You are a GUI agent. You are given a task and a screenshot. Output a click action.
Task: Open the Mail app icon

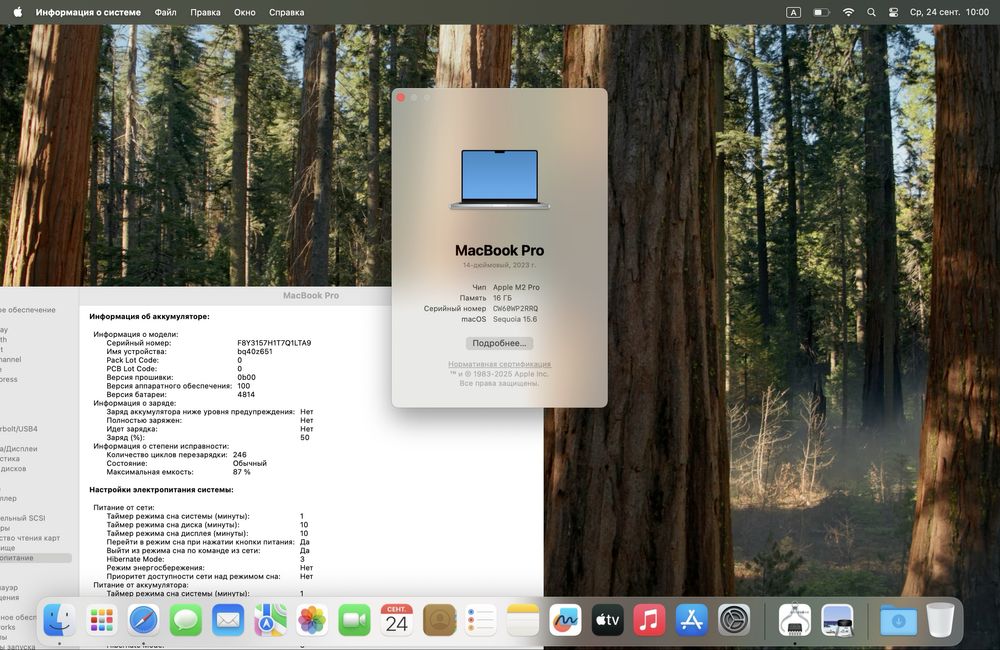tap(228, 619)
